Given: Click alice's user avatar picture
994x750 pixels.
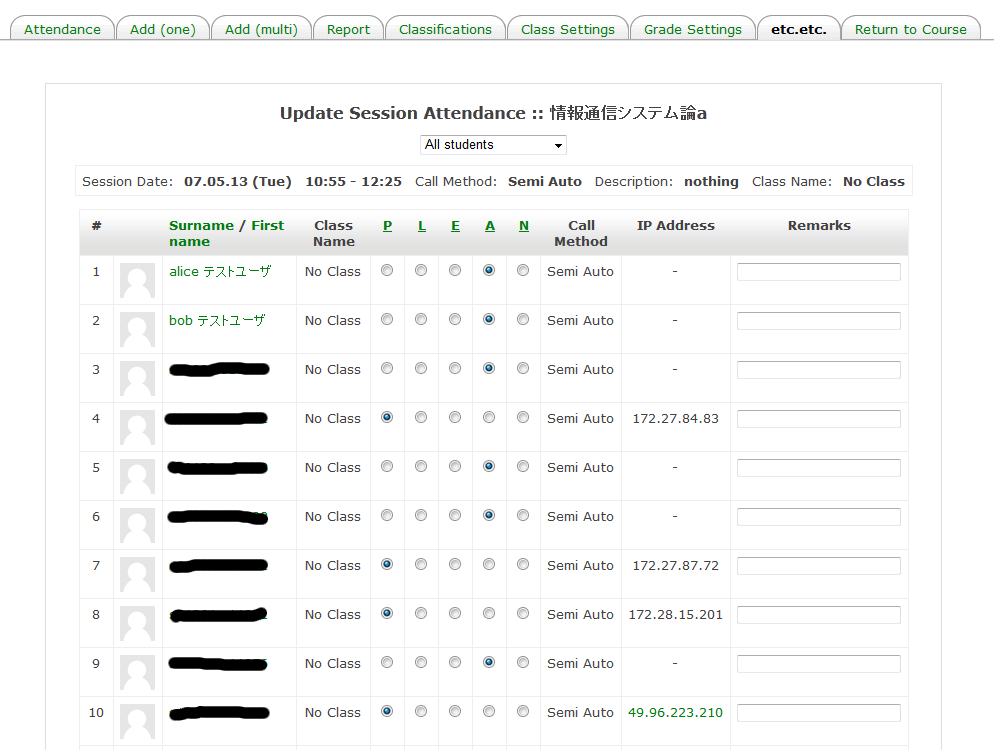Looking at the screenshot, I should (x=137, y=280).
